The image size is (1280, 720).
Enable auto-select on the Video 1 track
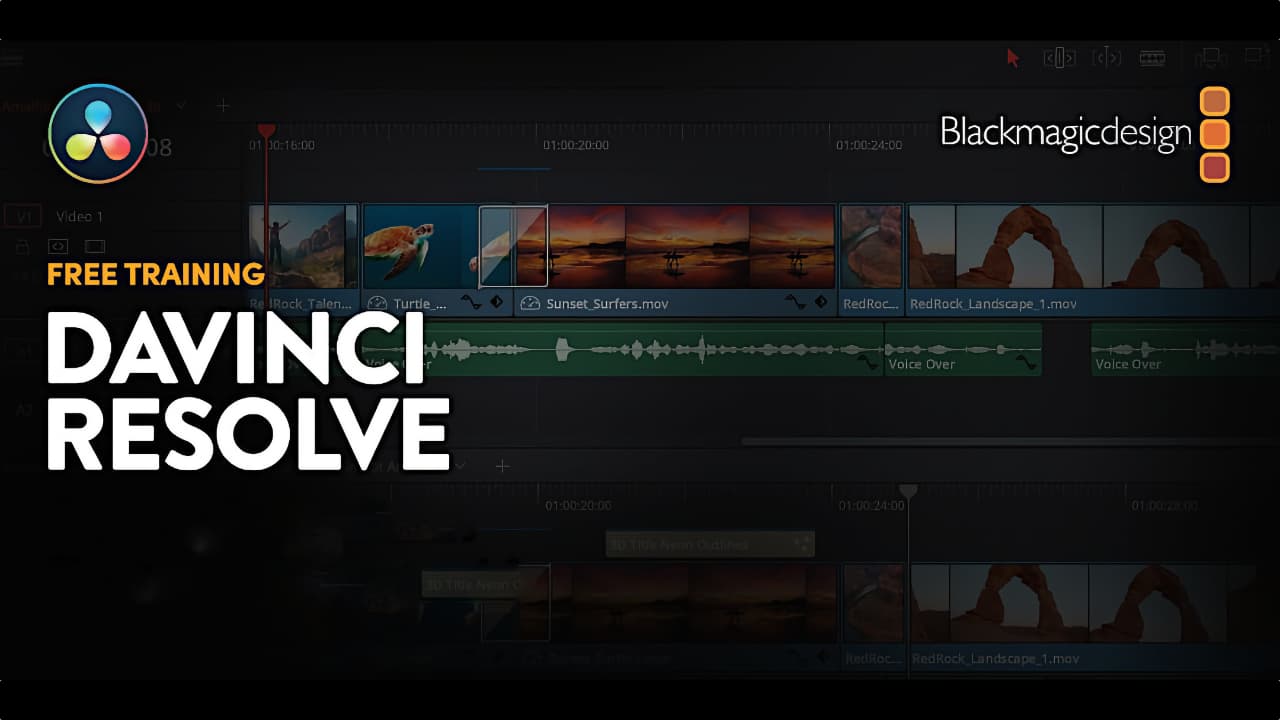[x=60, y=246]
